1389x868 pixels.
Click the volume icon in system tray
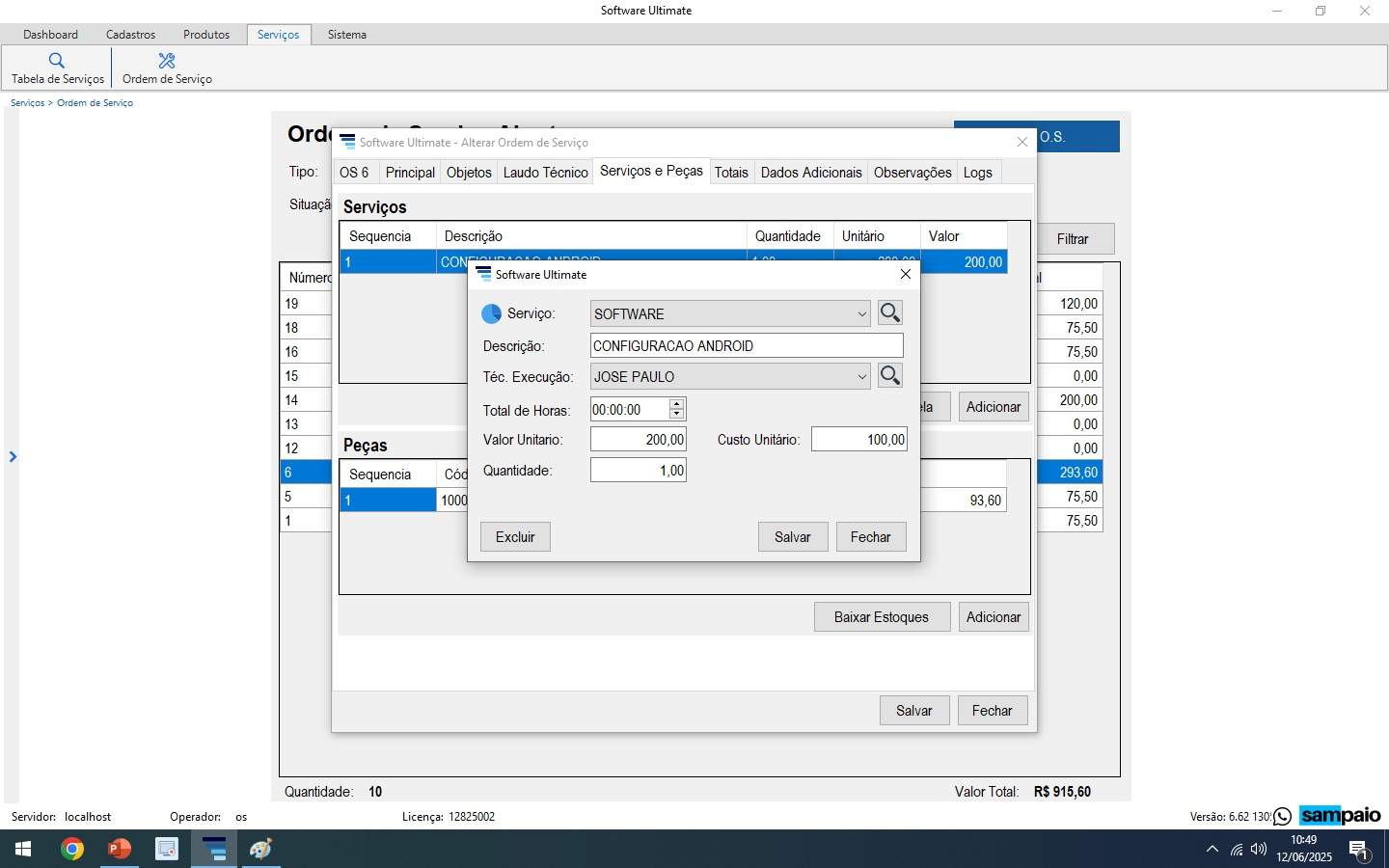pos(1259,850)
